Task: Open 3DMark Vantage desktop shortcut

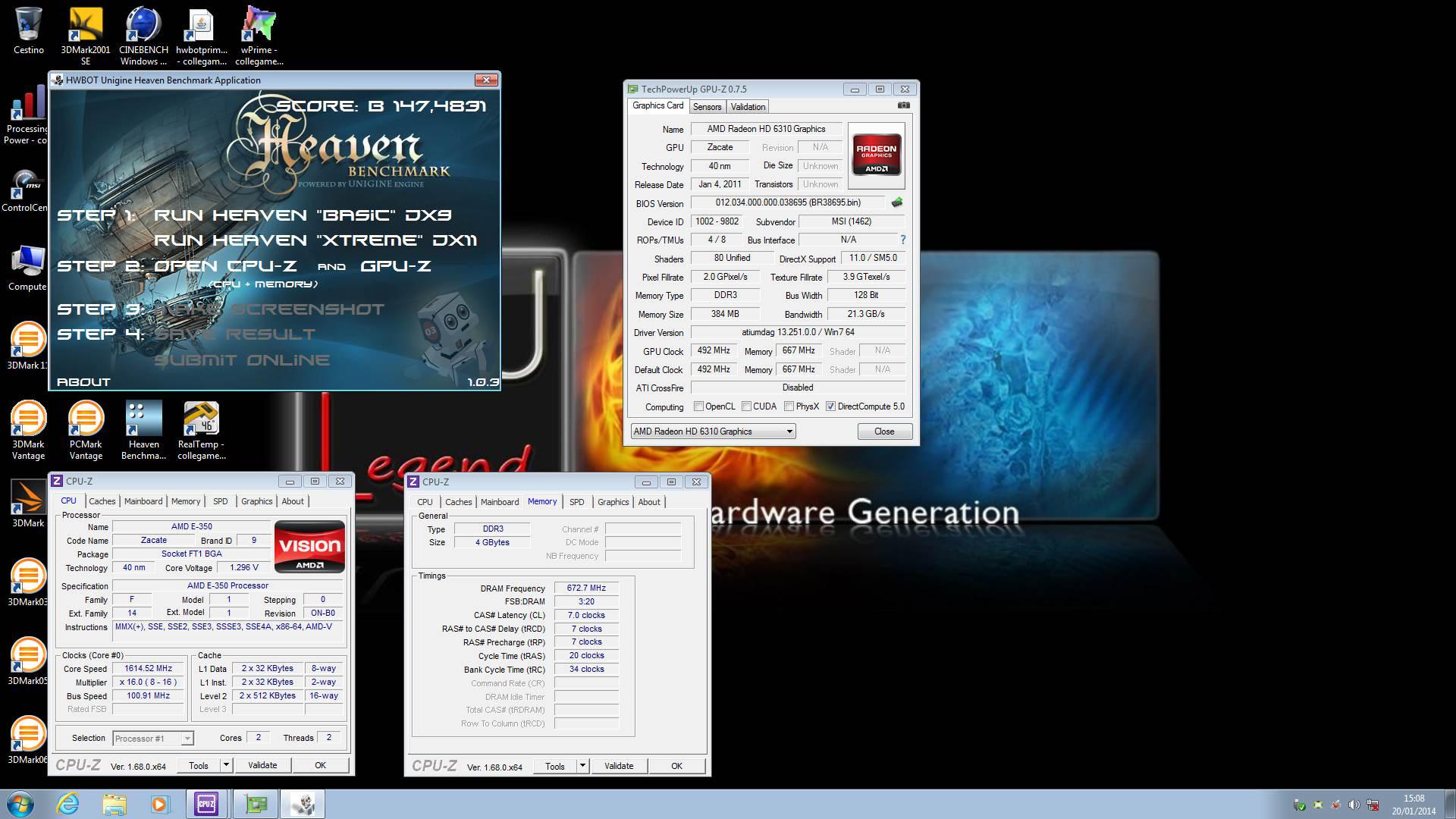Action: tap(28, 431)
